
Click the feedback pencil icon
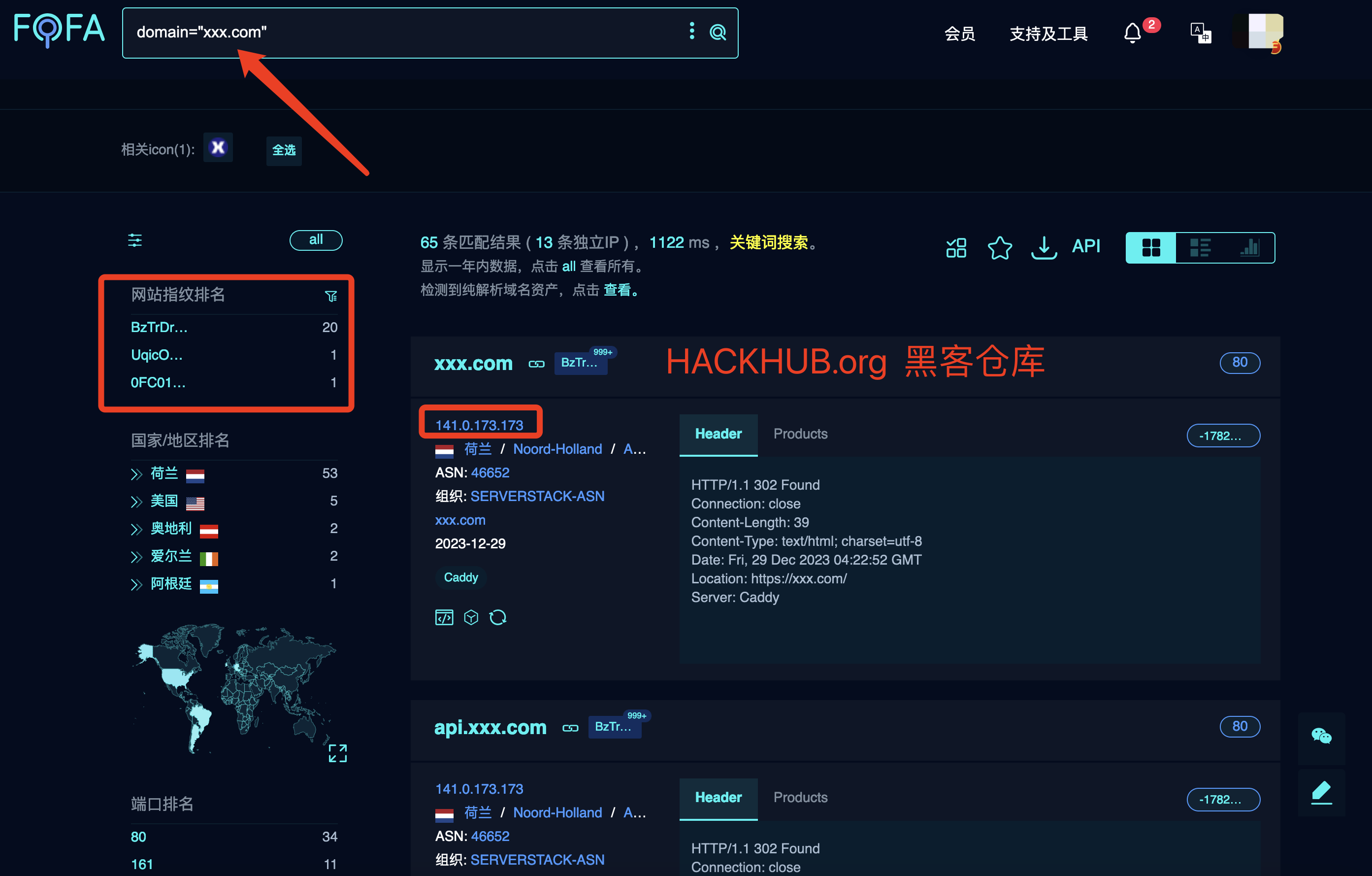[x=1321, y=792]
